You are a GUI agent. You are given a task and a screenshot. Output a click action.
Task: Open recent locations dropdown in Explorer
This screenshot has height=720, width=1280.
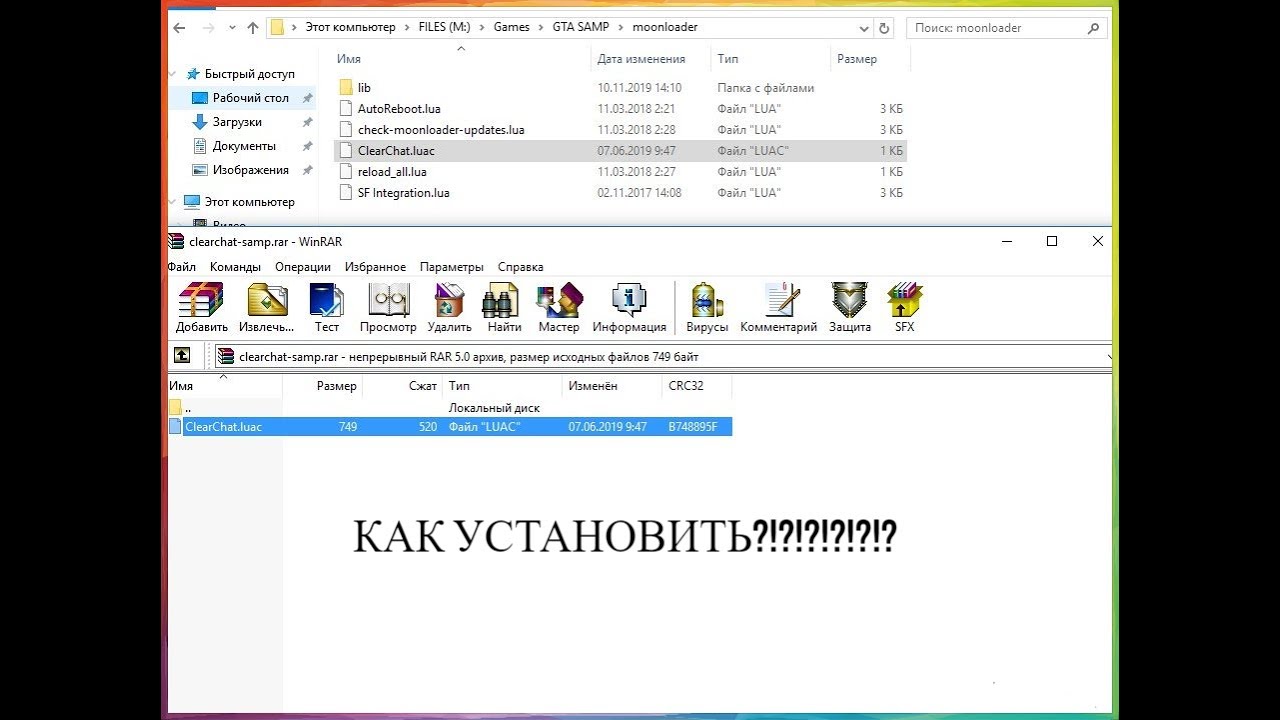click(231, 28)
